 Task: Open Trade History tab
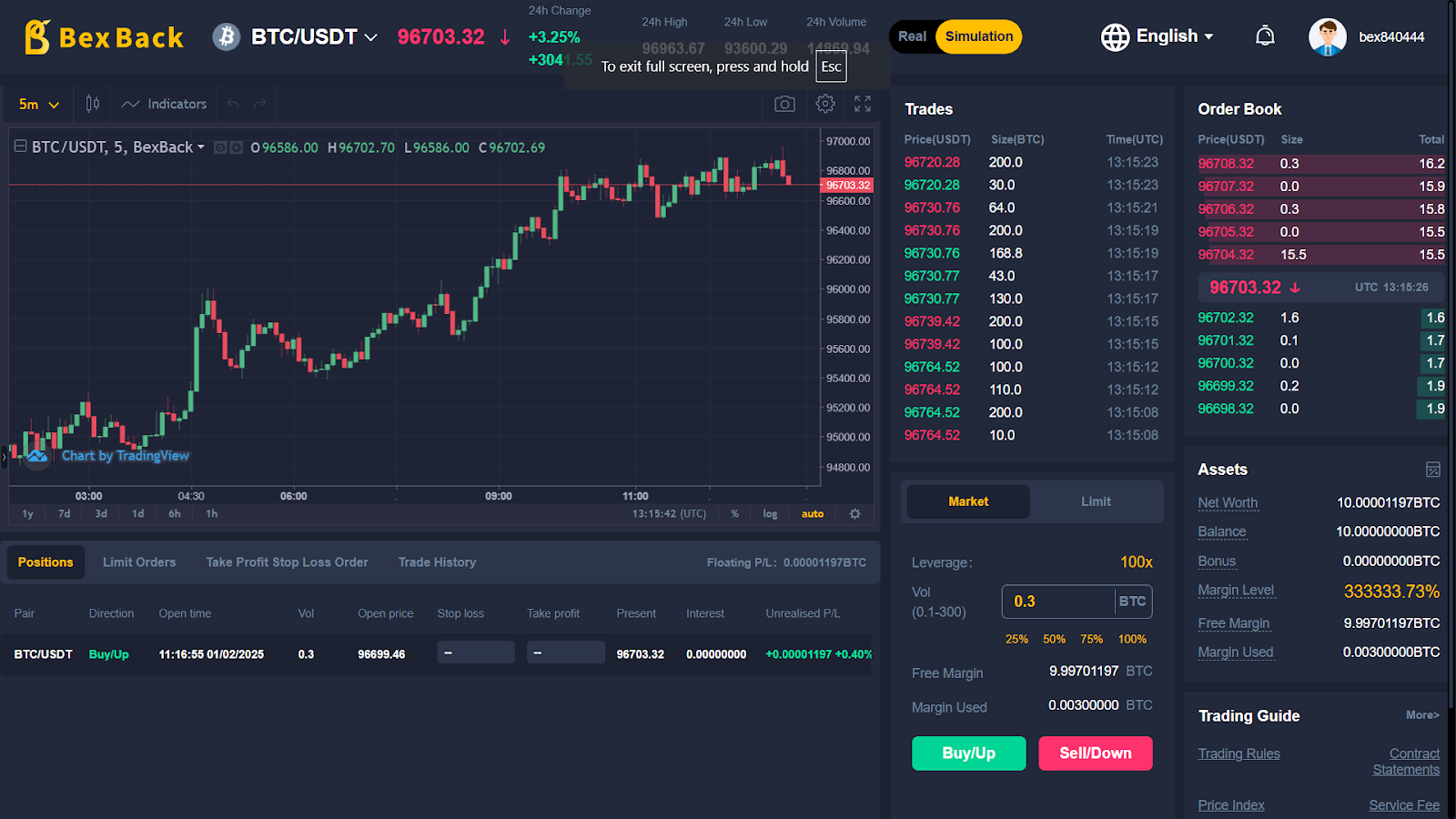[437, 562]
